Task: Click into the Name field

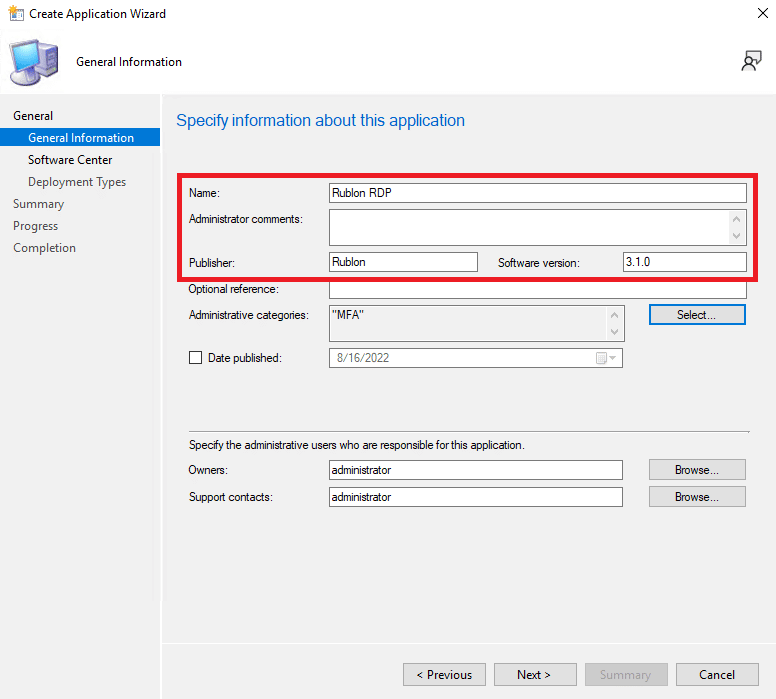Action: coord(537,193)
